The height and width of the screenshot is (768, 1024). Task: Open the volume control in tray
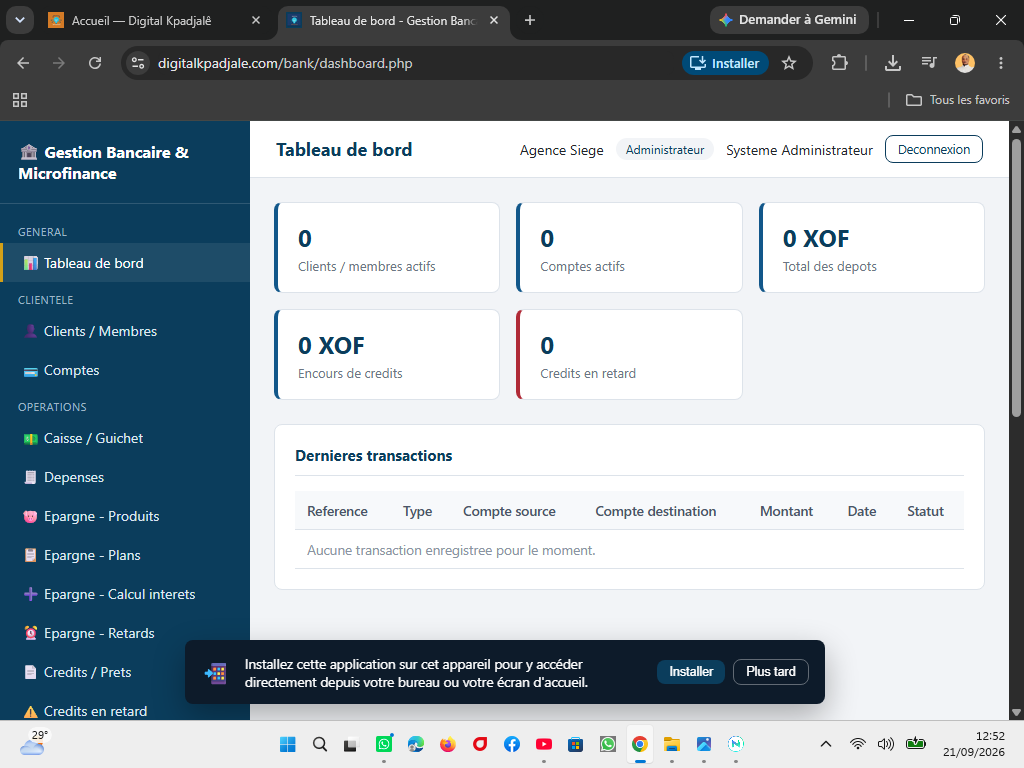pyautogui.click(x=886, y=744)
